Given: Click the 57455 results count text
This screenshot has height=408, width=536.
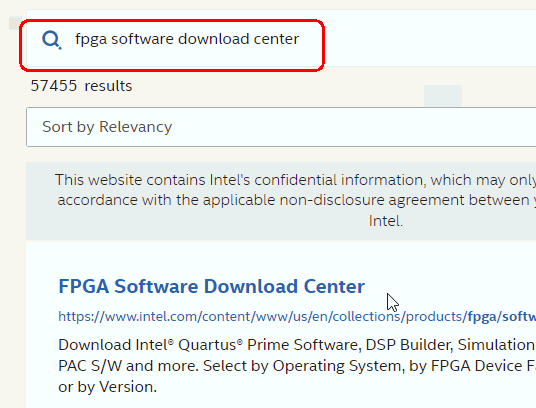Looking at the screenshot, I should tap(81, 86).
